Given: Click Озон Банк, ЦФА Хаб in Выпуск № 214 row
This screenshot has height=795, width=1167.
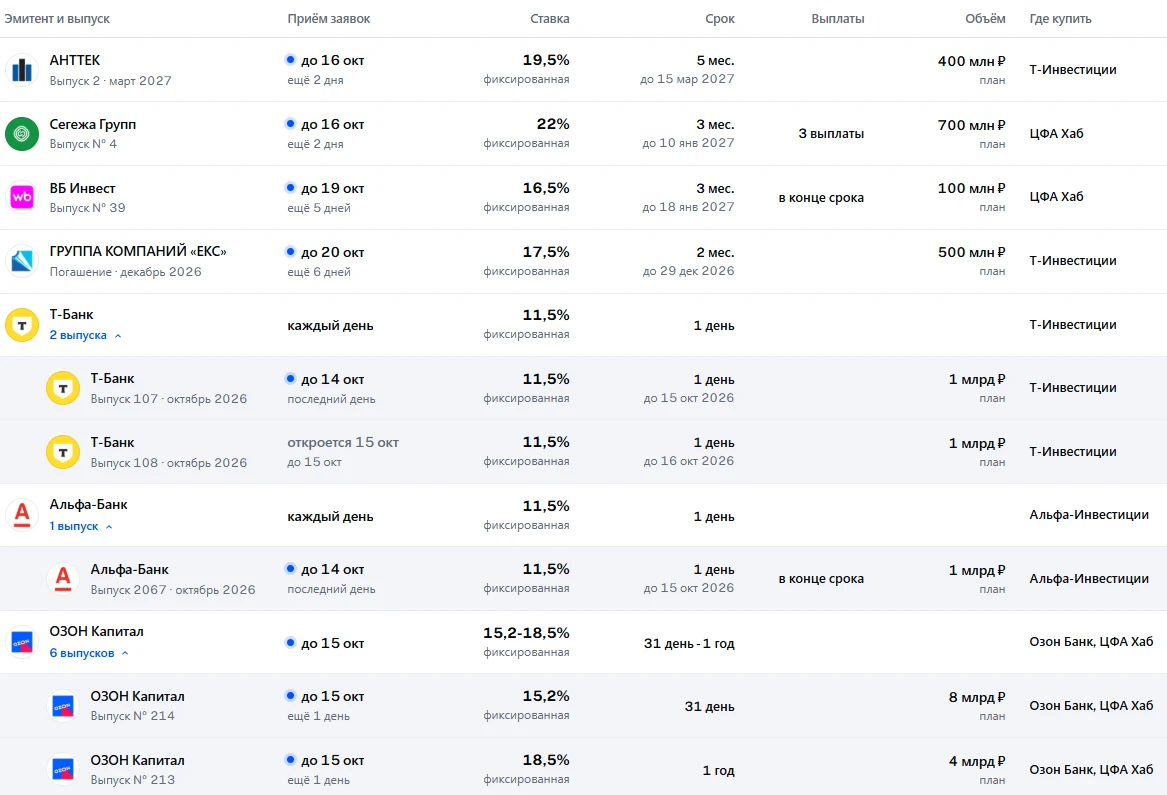Looking at the screenshot, I should click(x=1091, y=706).
